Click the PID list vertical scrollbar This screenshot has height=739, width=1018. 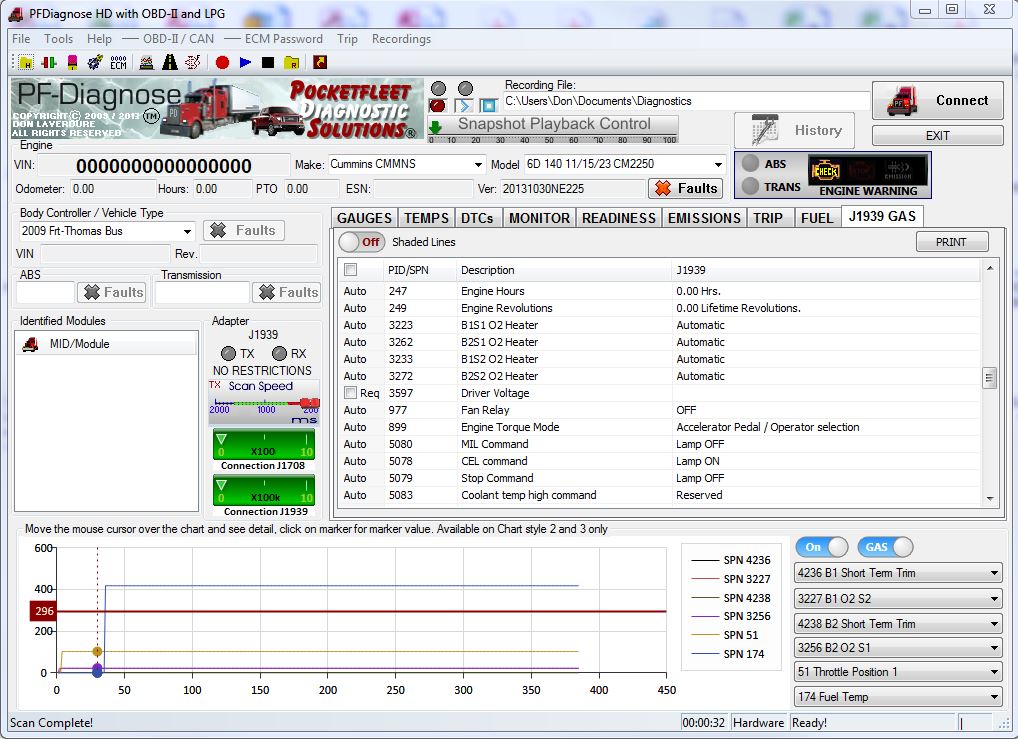point(989,383)
